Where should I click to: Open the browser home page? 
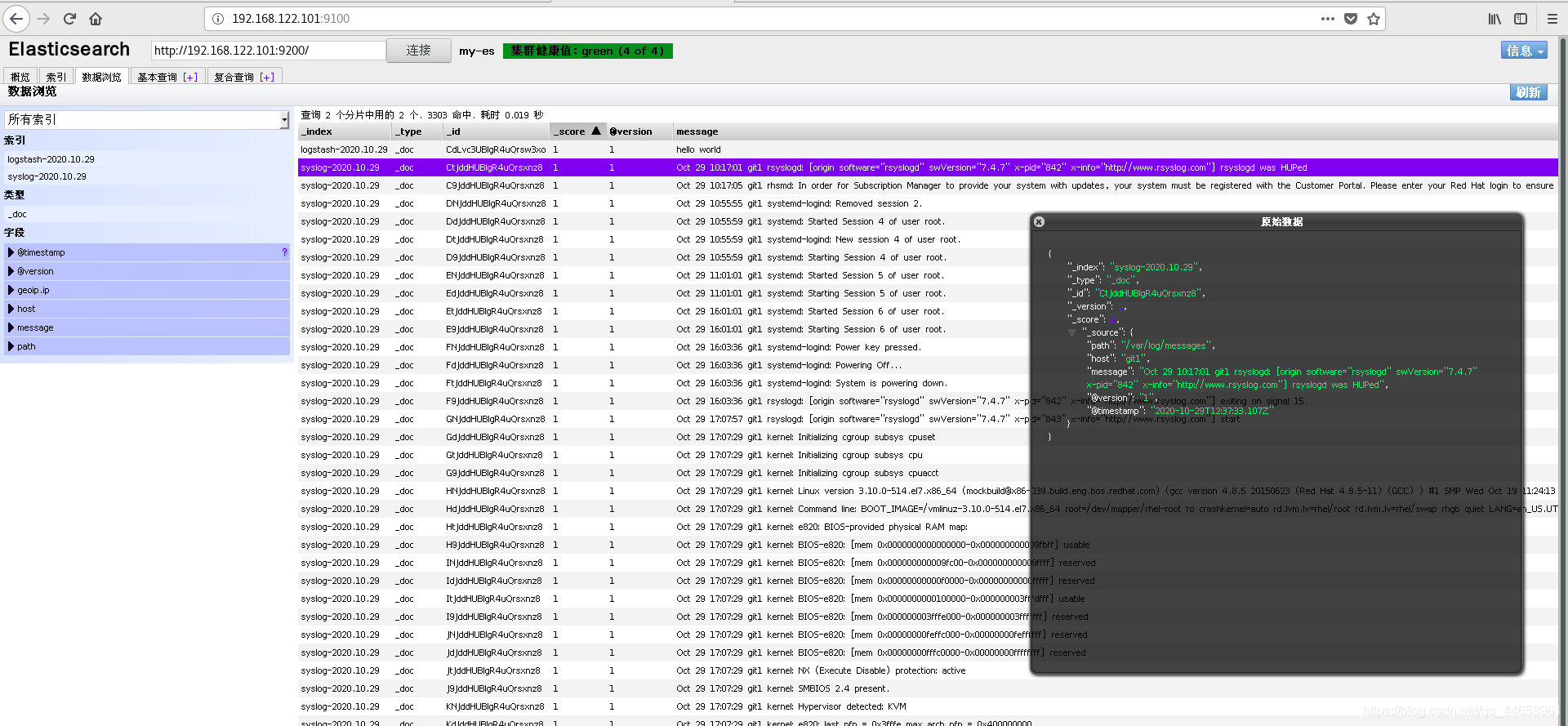[96, 18]
